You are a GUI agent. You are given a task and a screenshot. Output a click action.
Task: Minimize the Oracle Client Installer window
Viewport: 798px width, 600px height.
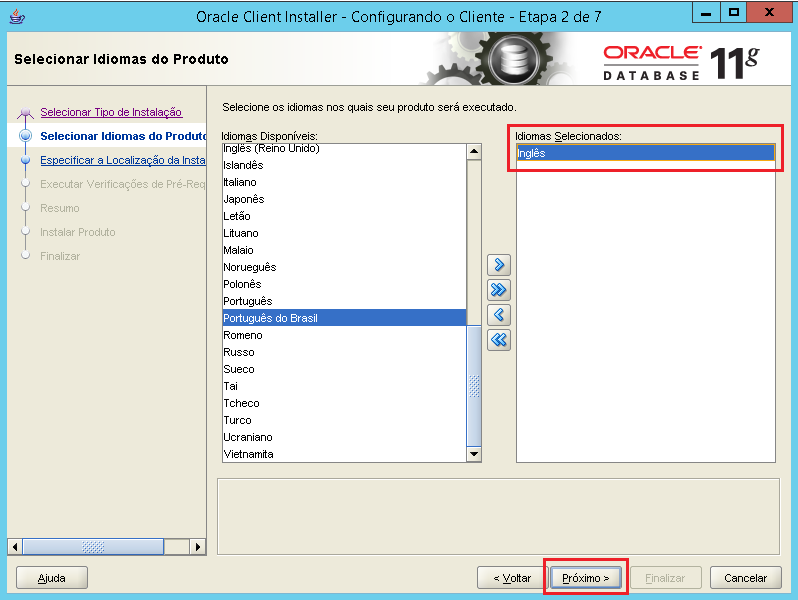(706, 13)
